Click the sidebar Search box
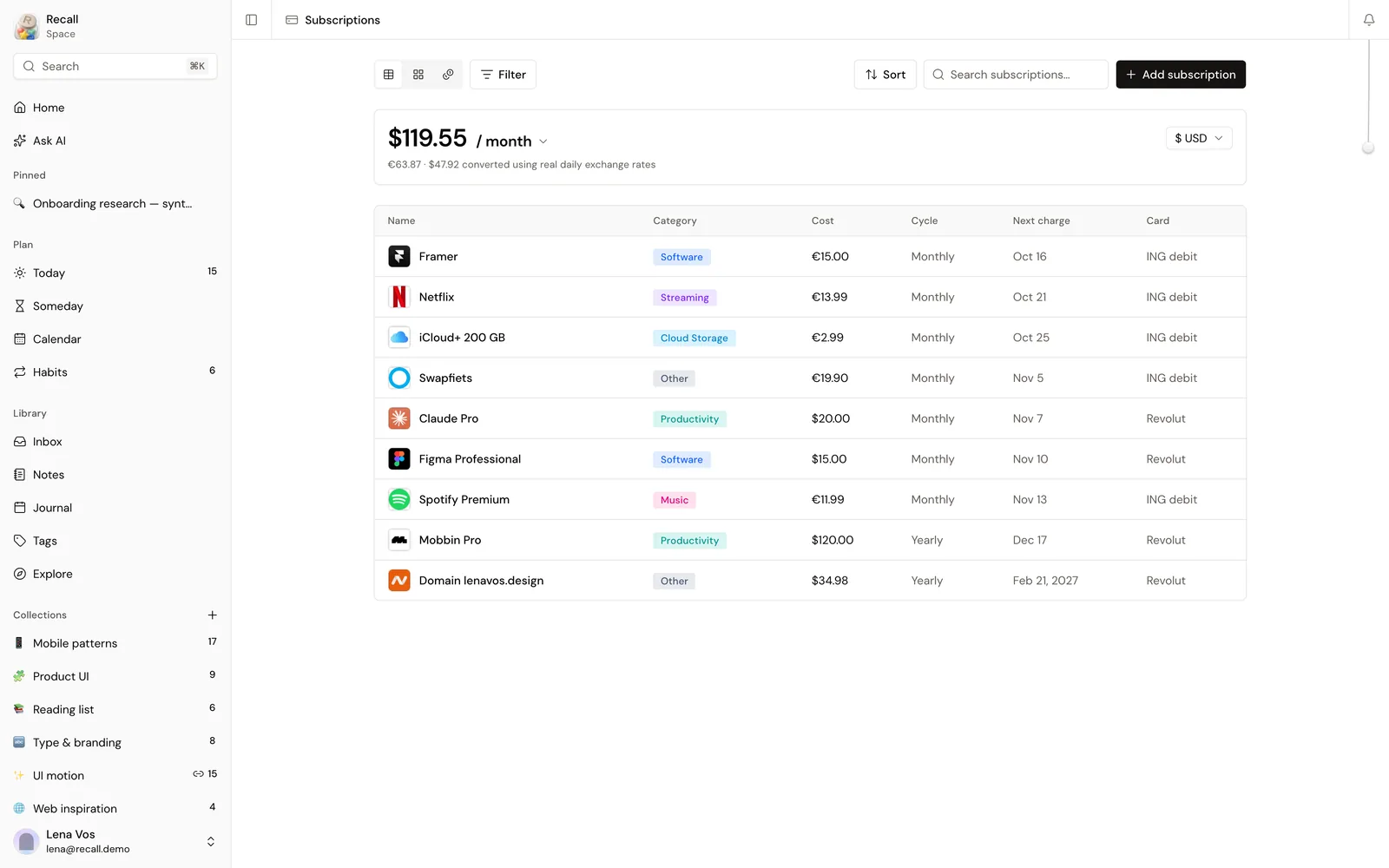1389x868 pixels. [115, 66]
